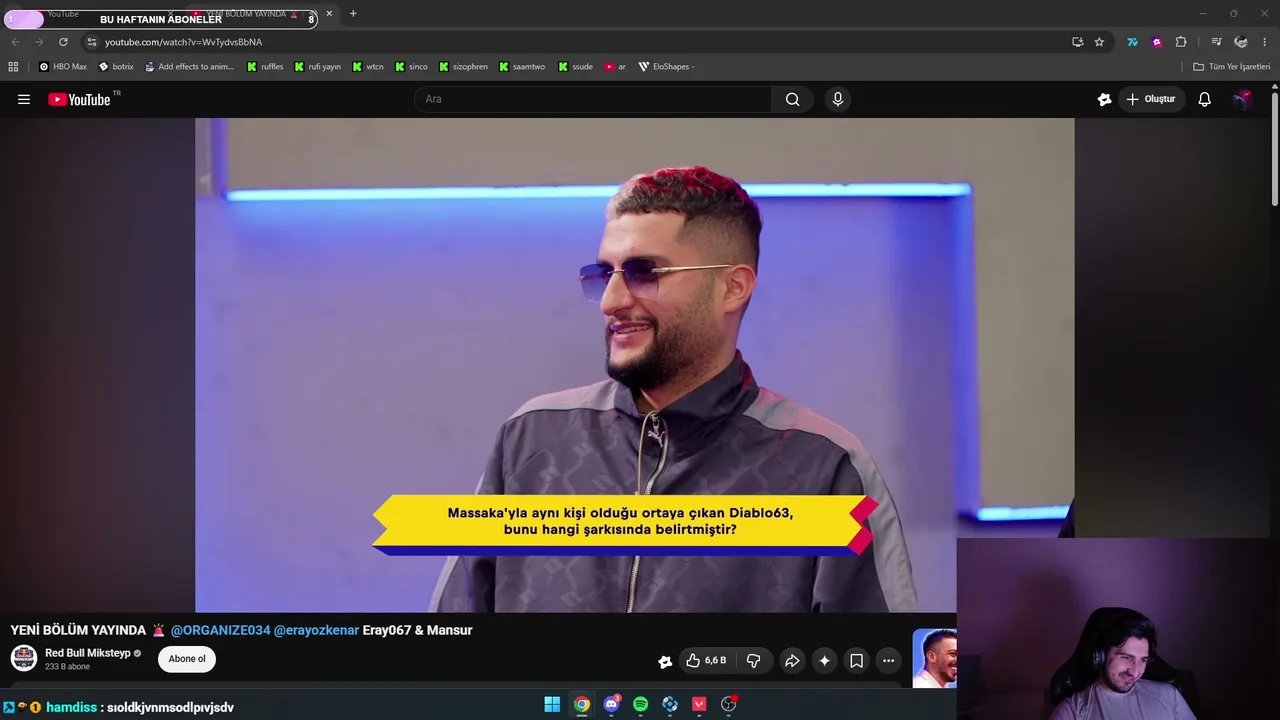This screenshot has width=1280, height=720.
Task: Open the 7TV extension
Action: pos(1132,42)
